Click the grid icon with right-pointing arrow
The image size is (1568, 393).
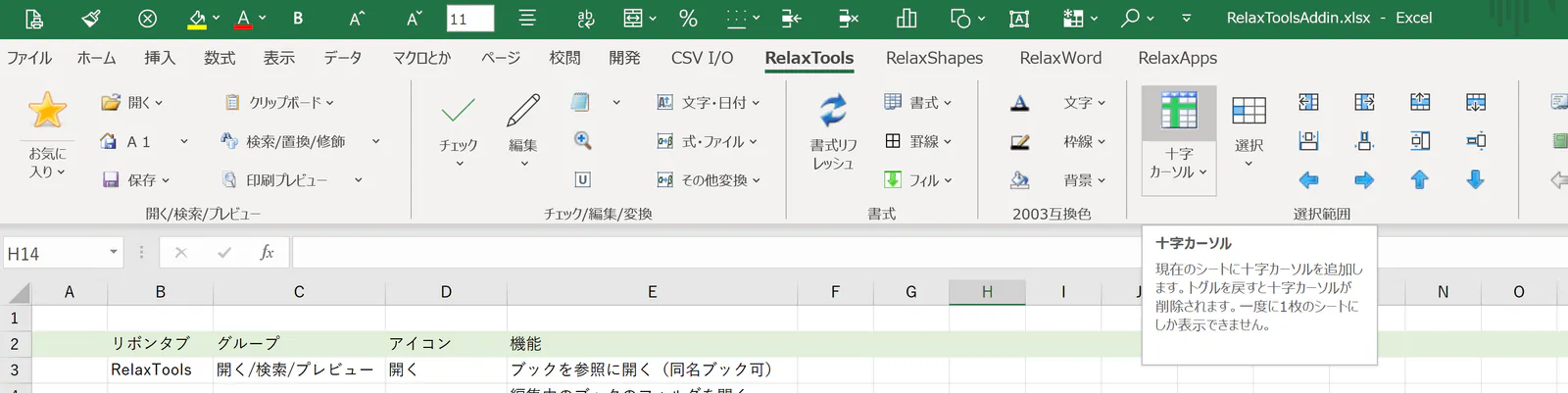tap(1364, 102)
